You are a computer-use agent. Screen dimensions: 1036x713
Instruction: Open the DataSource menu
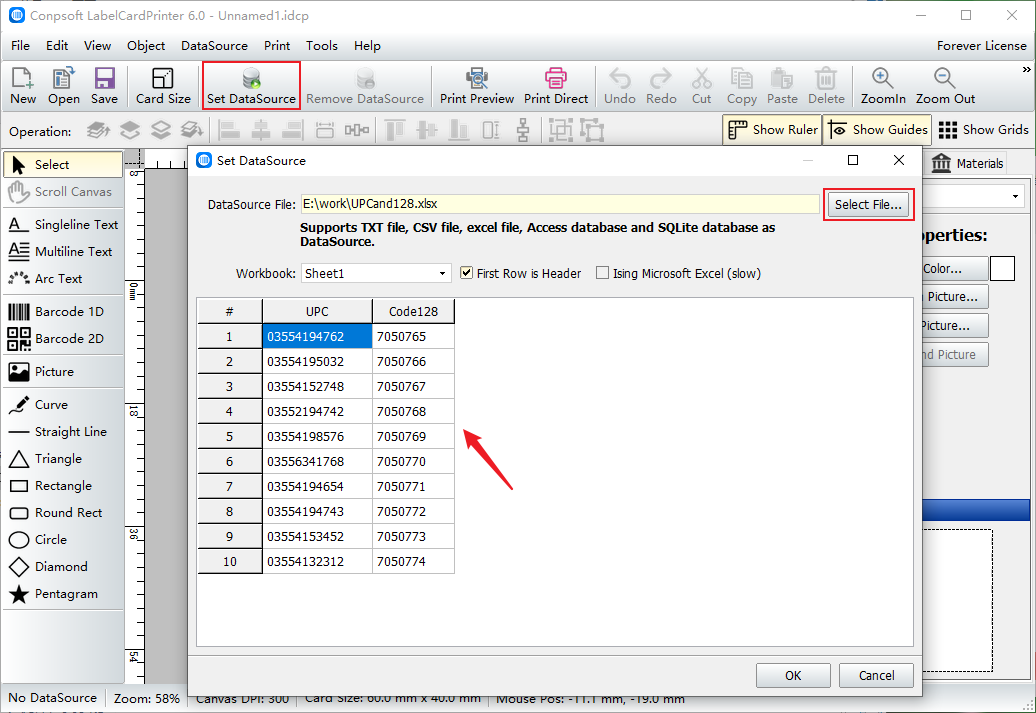(214, 46)
